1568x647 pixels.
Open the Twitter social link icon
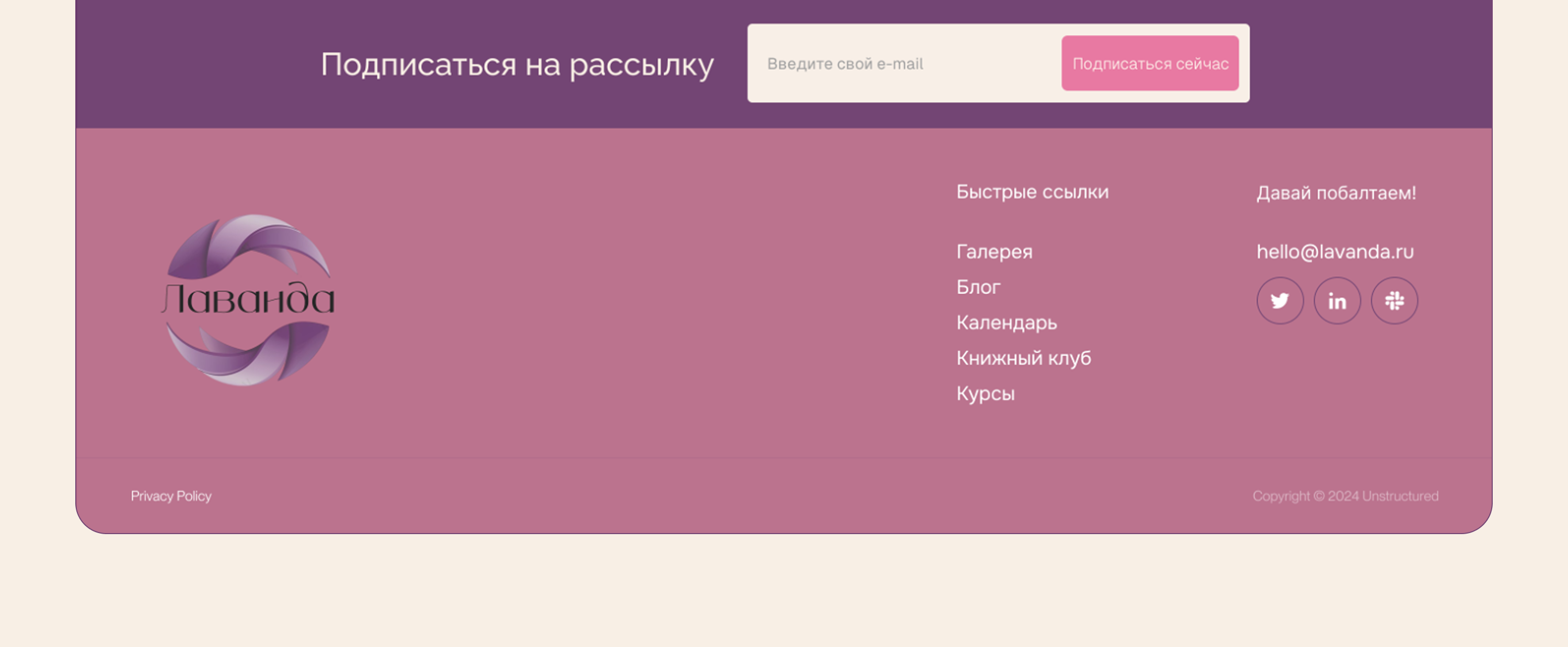point(1279,301)
